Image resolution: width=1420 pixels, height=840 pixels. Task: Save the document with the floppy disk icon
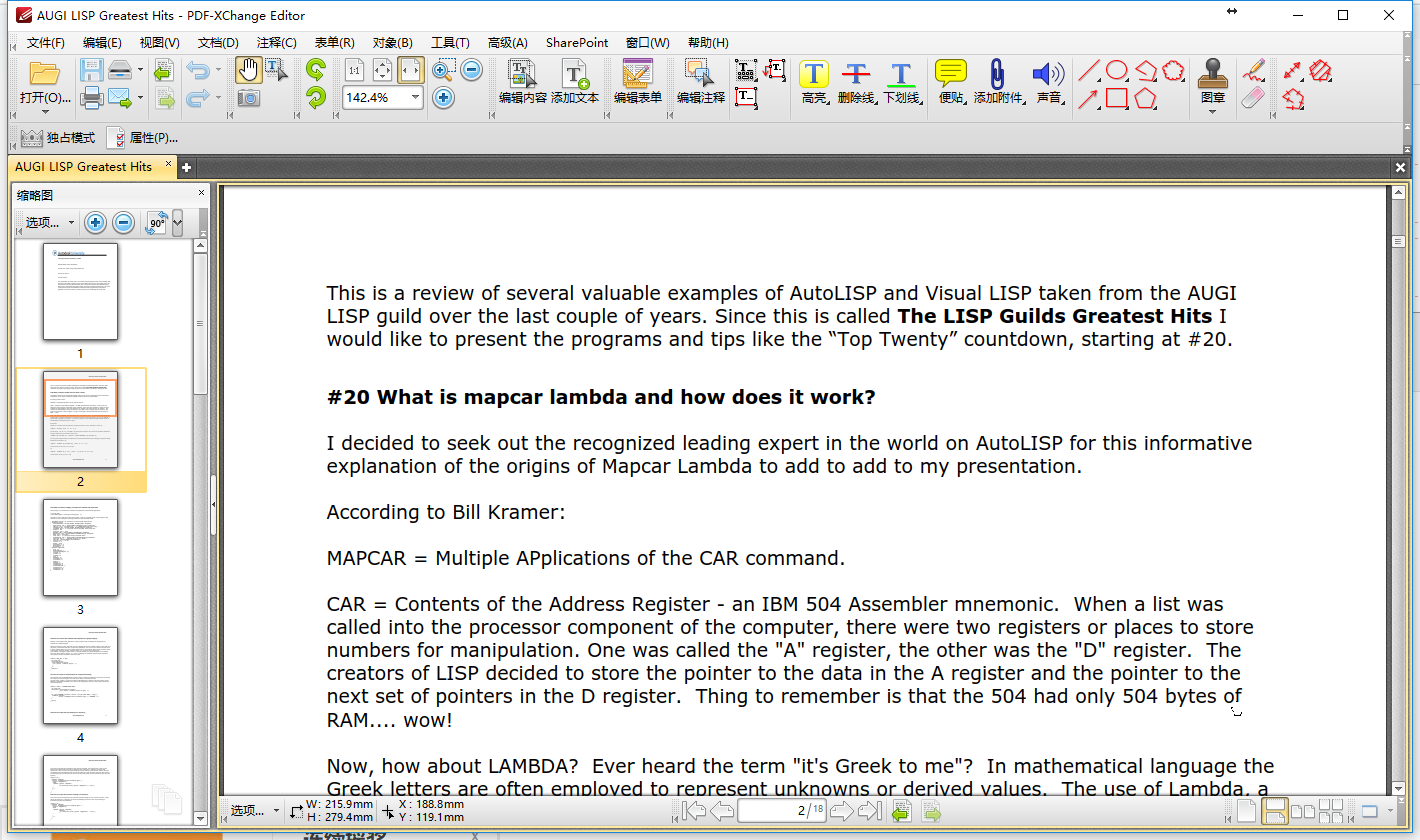[92, 70]
